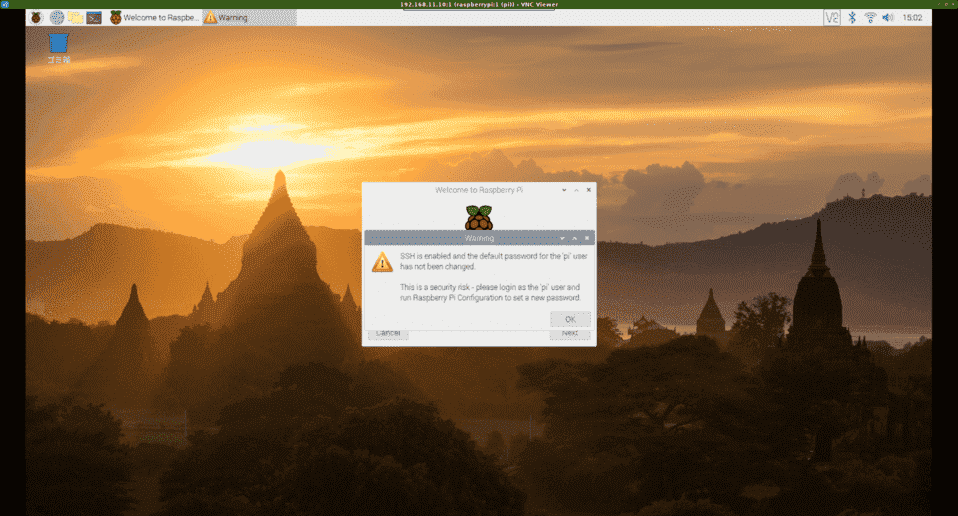Minimize the Warning dialog
The width and height of the screenshot is (958, 516).
(562, 238)
